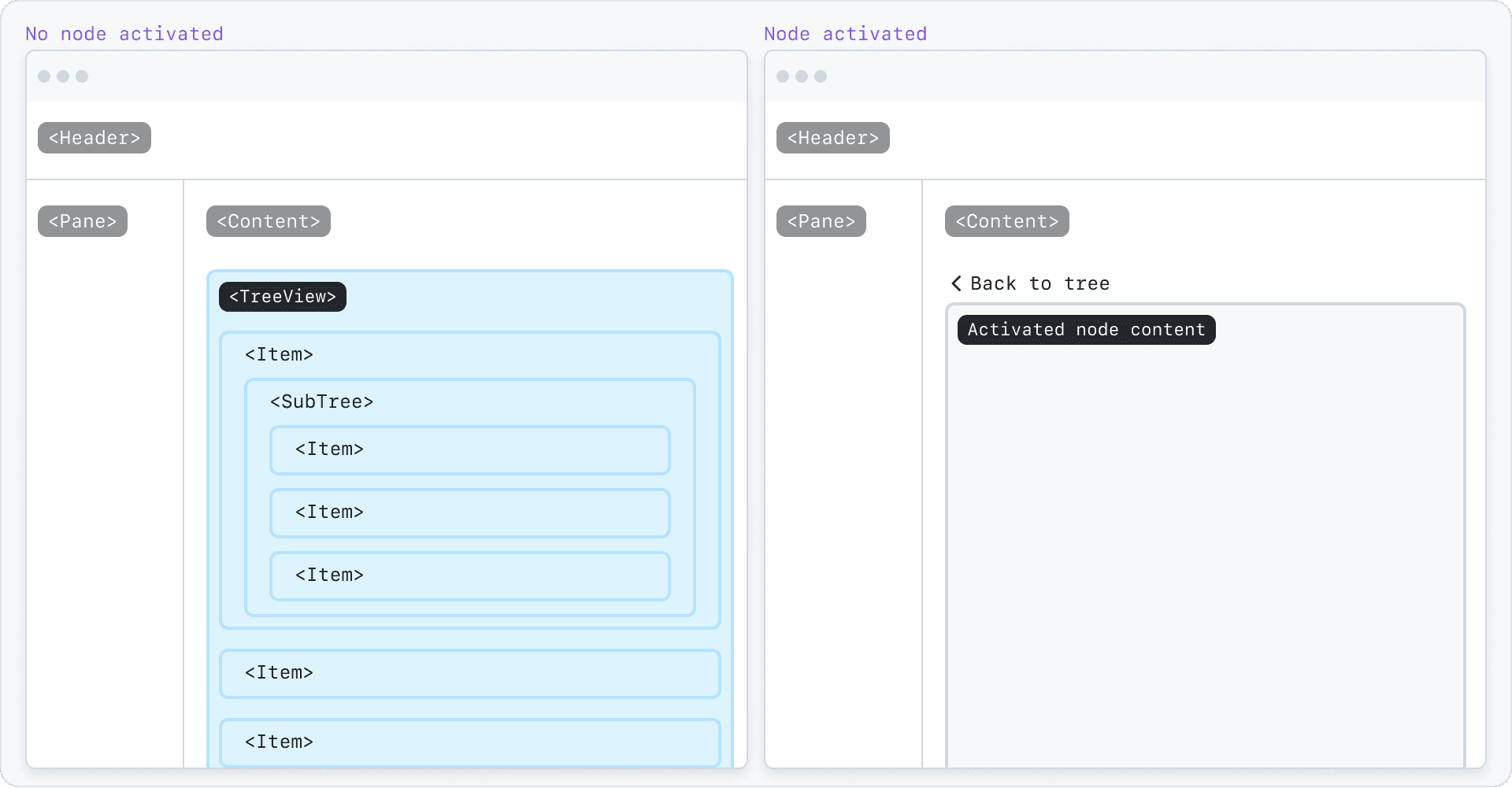
Task: Click the first window dot in left window
Action: [x=44, y=76]
